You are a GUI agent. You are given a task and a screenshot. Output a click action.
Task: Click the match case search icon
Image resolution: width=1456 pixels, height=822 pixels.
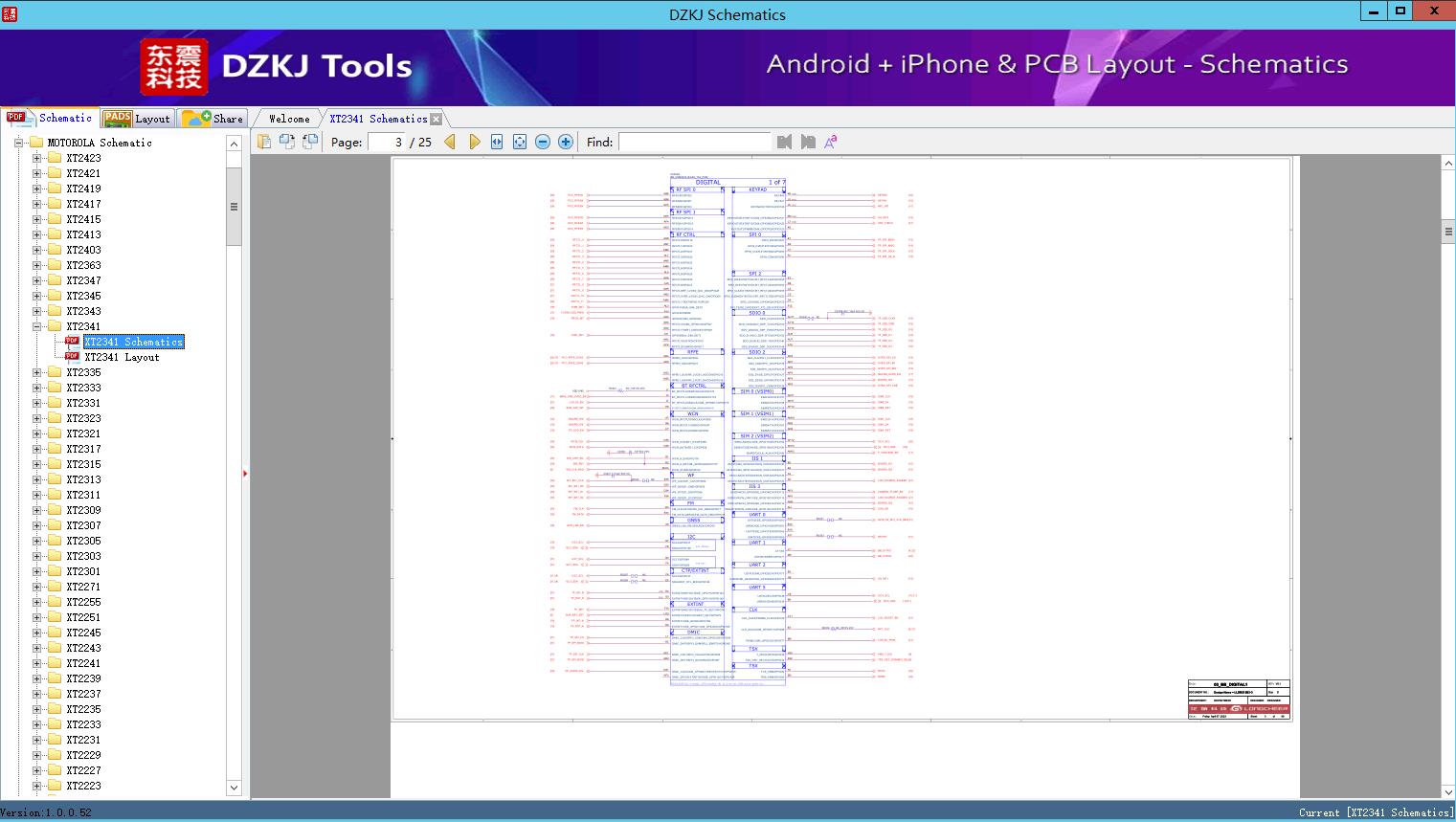click(x=831, y=142)
